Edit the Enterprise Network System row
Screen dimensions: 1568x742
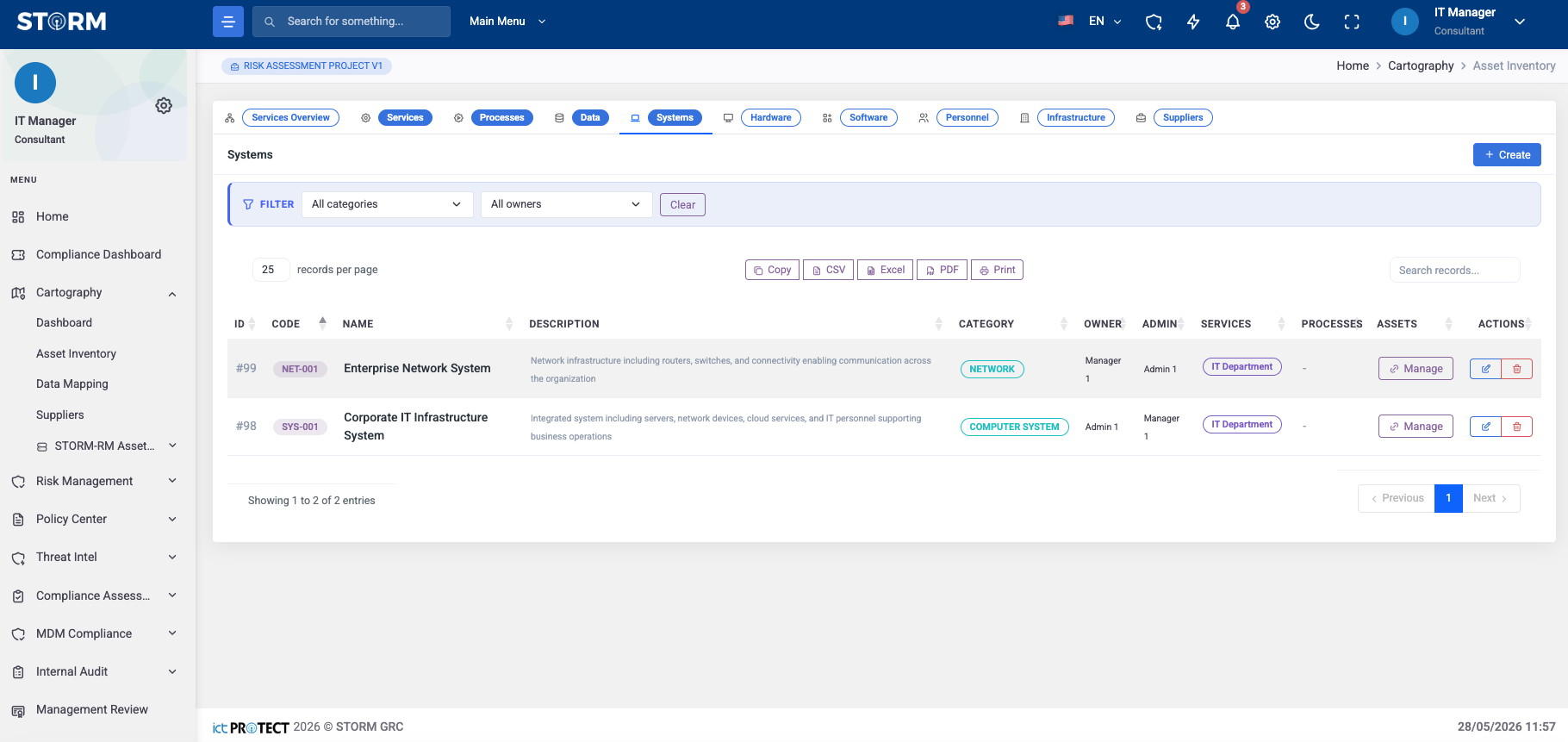1485,369
